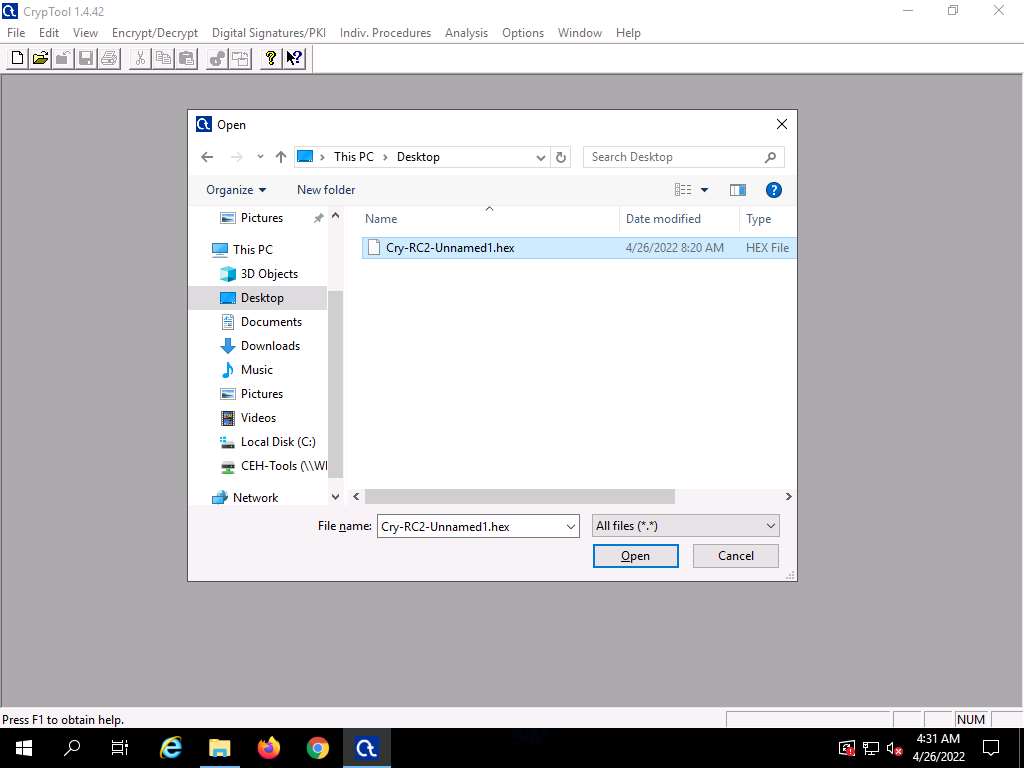Open Firefox from the taskbar
Screen dimensions: 1024x768
[269, 748]
